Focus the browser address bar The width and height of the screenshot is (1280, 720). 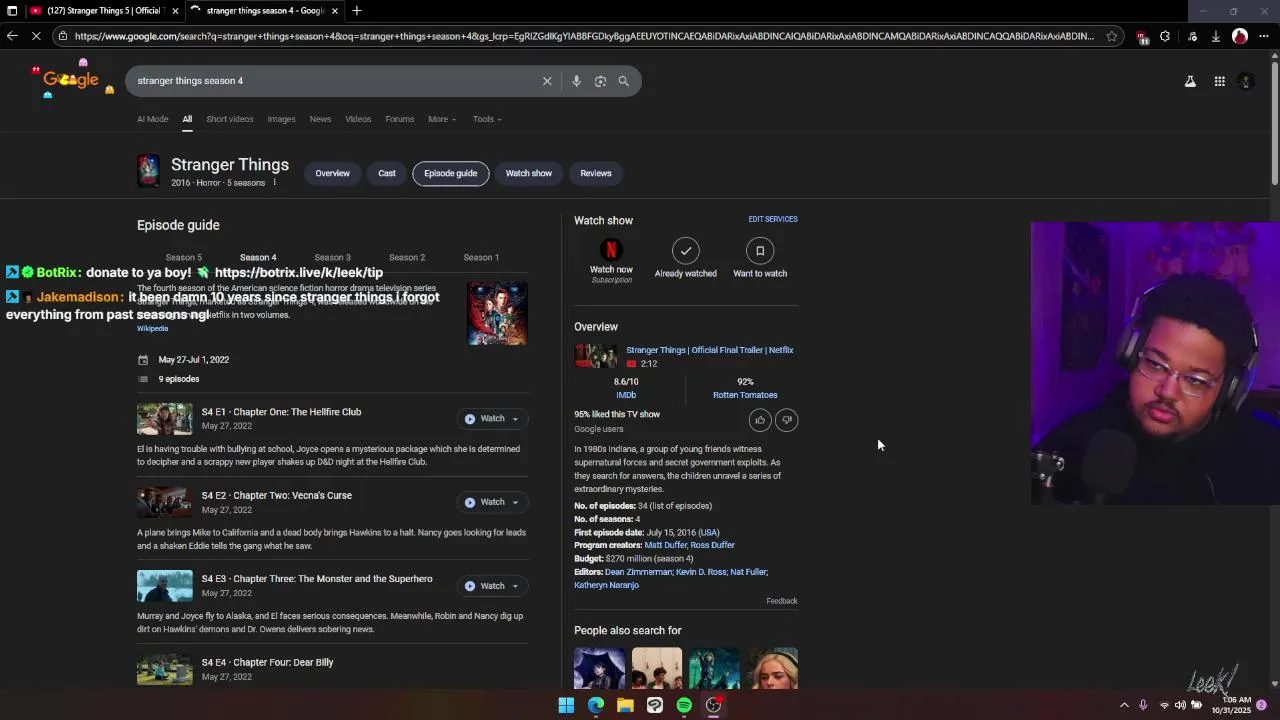pos(584,36)
